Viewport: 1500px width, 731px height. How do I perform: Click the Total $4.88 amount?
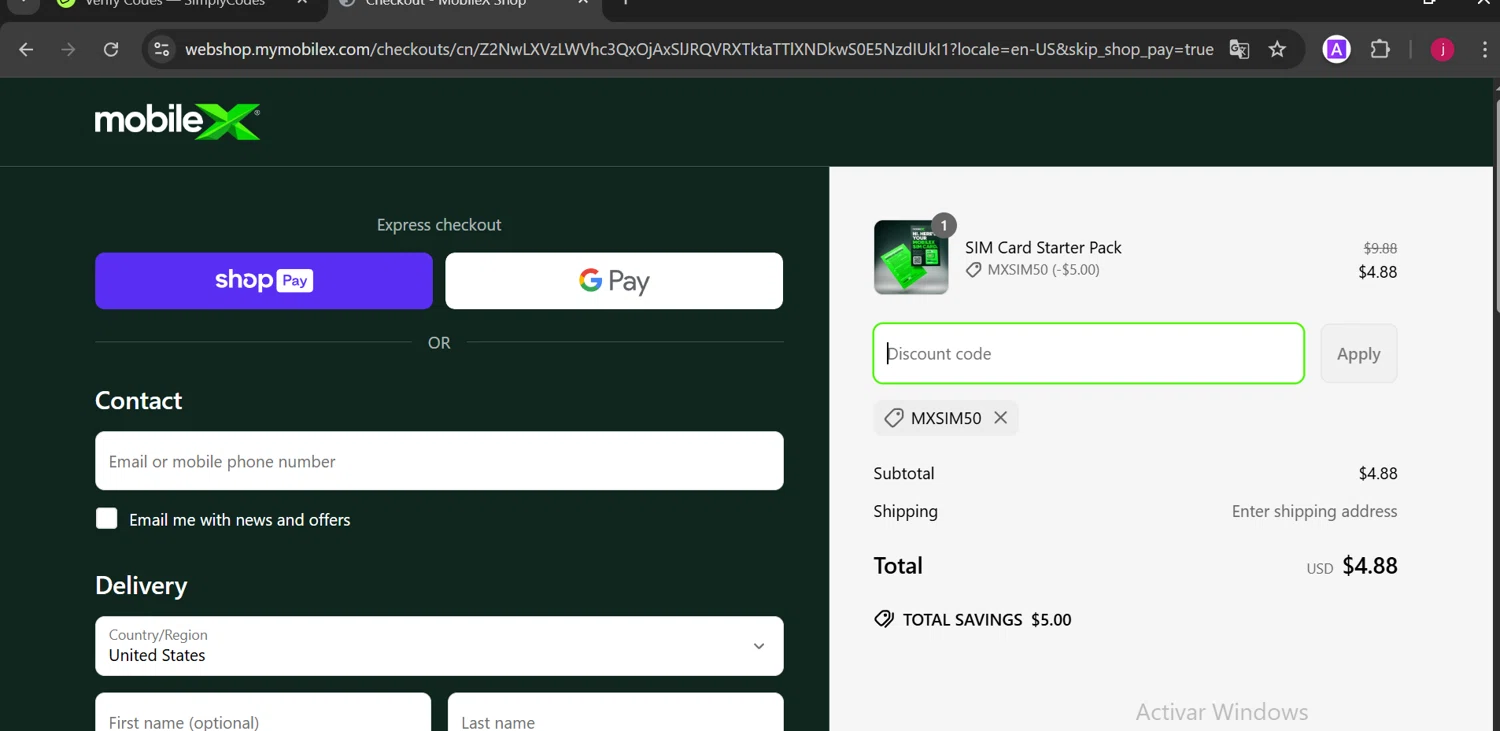tap(1370, 566)
